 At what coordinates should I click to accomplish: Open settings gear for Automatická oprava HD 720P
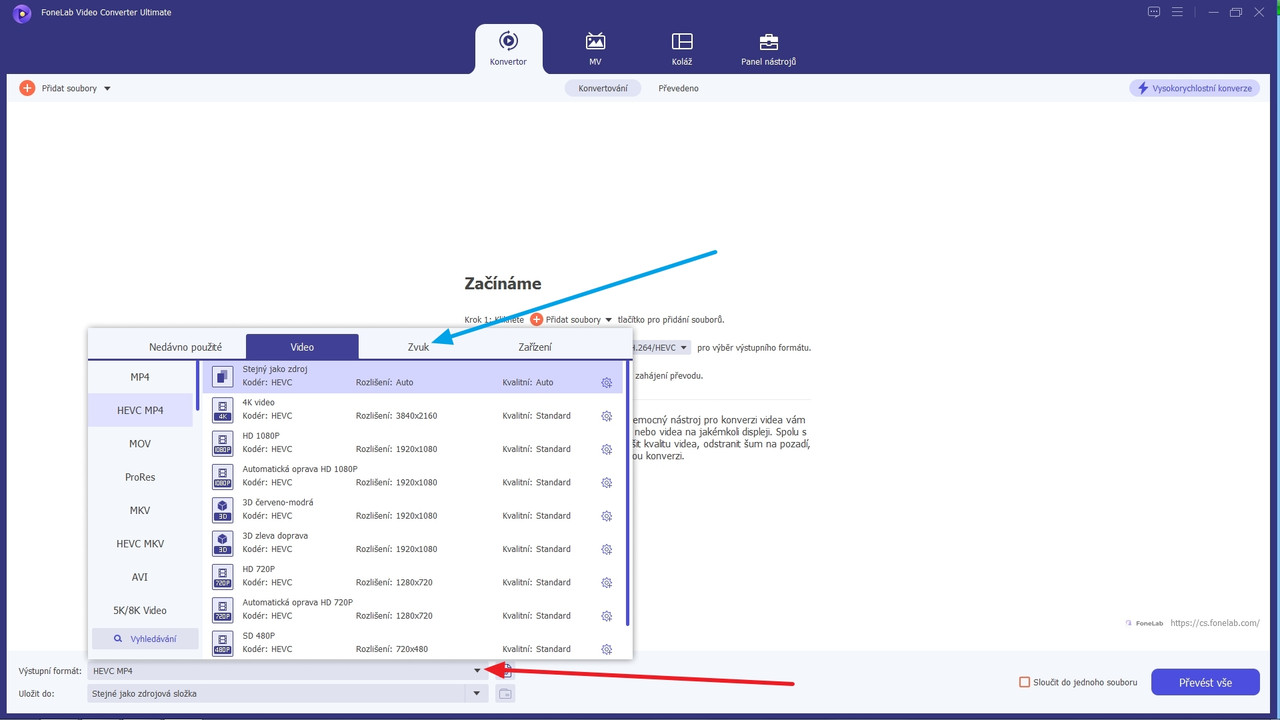[x=606, y=616]
